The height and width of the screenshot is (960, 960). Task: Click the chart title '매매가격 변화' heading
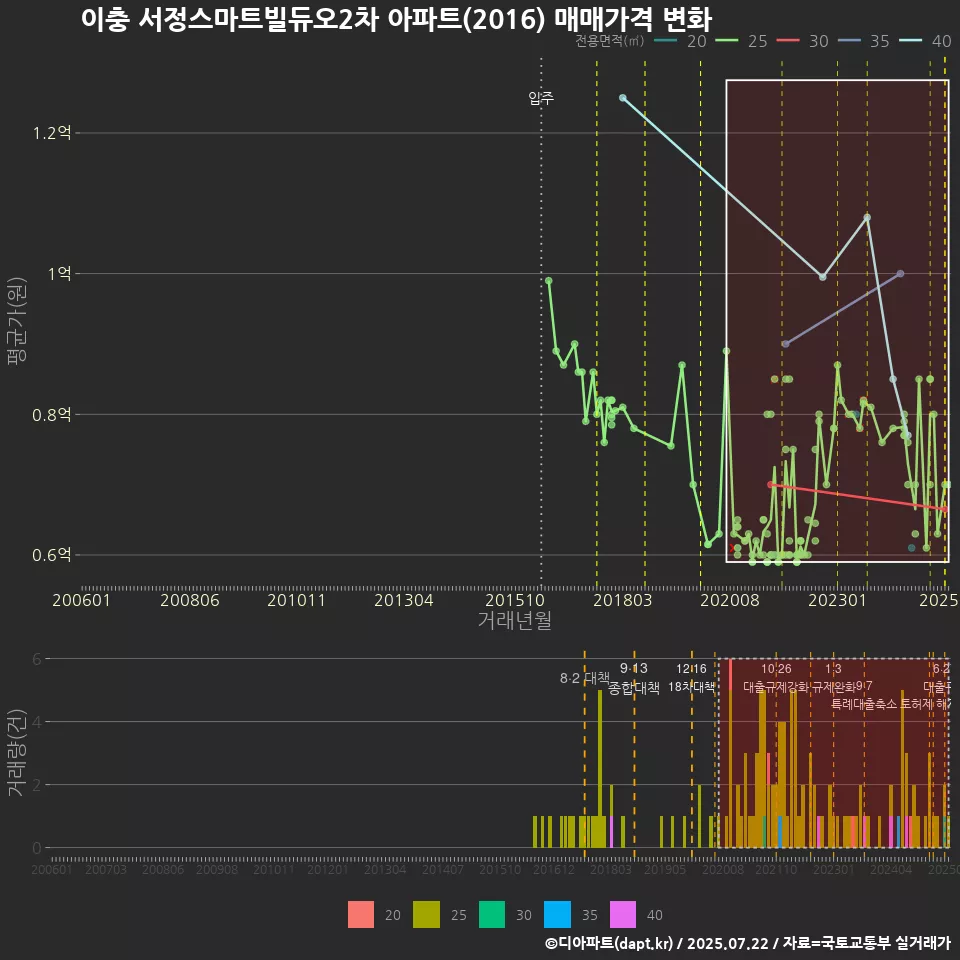[633, 20]
